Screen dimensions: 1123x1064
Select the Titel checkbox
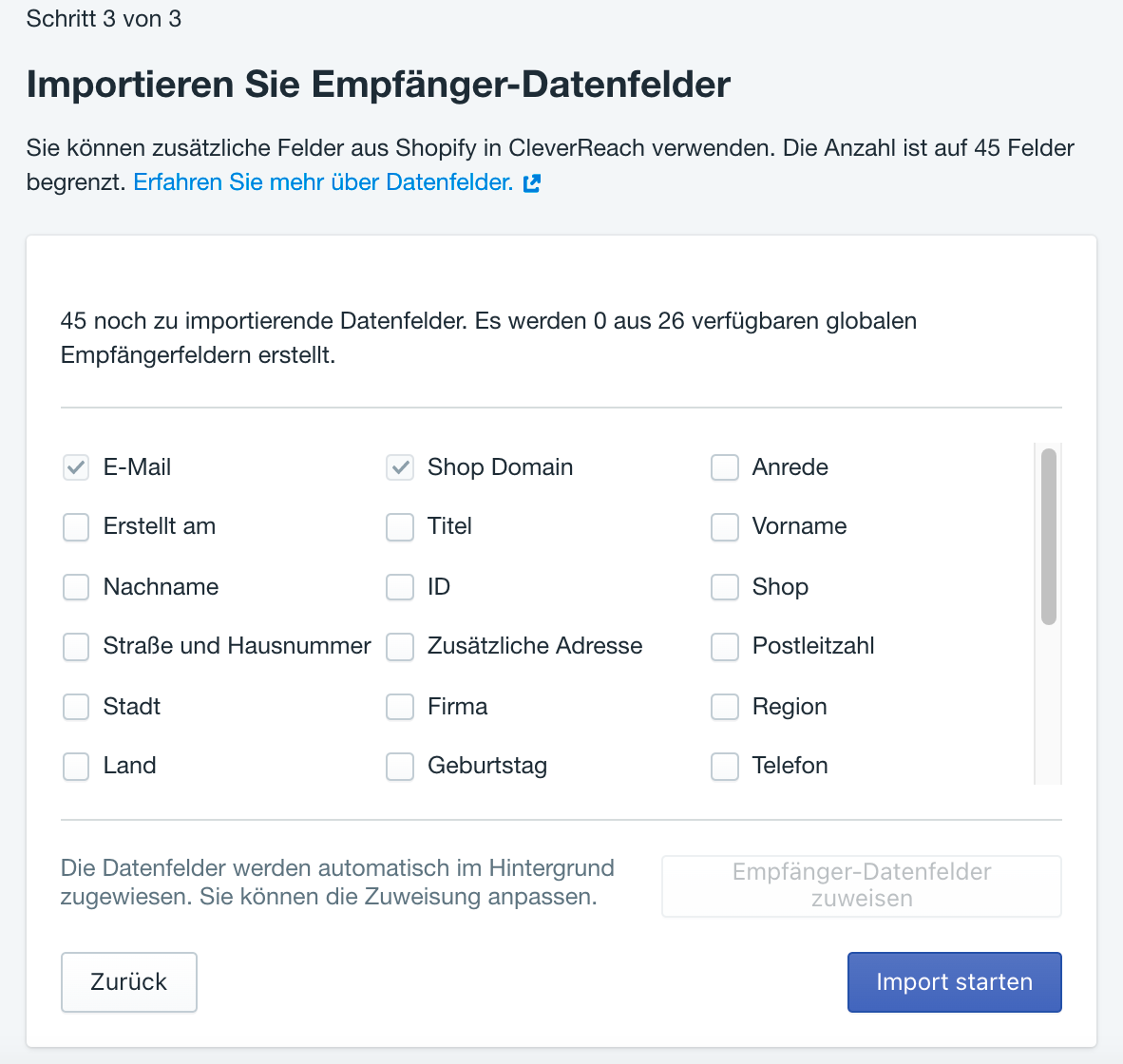400,527
